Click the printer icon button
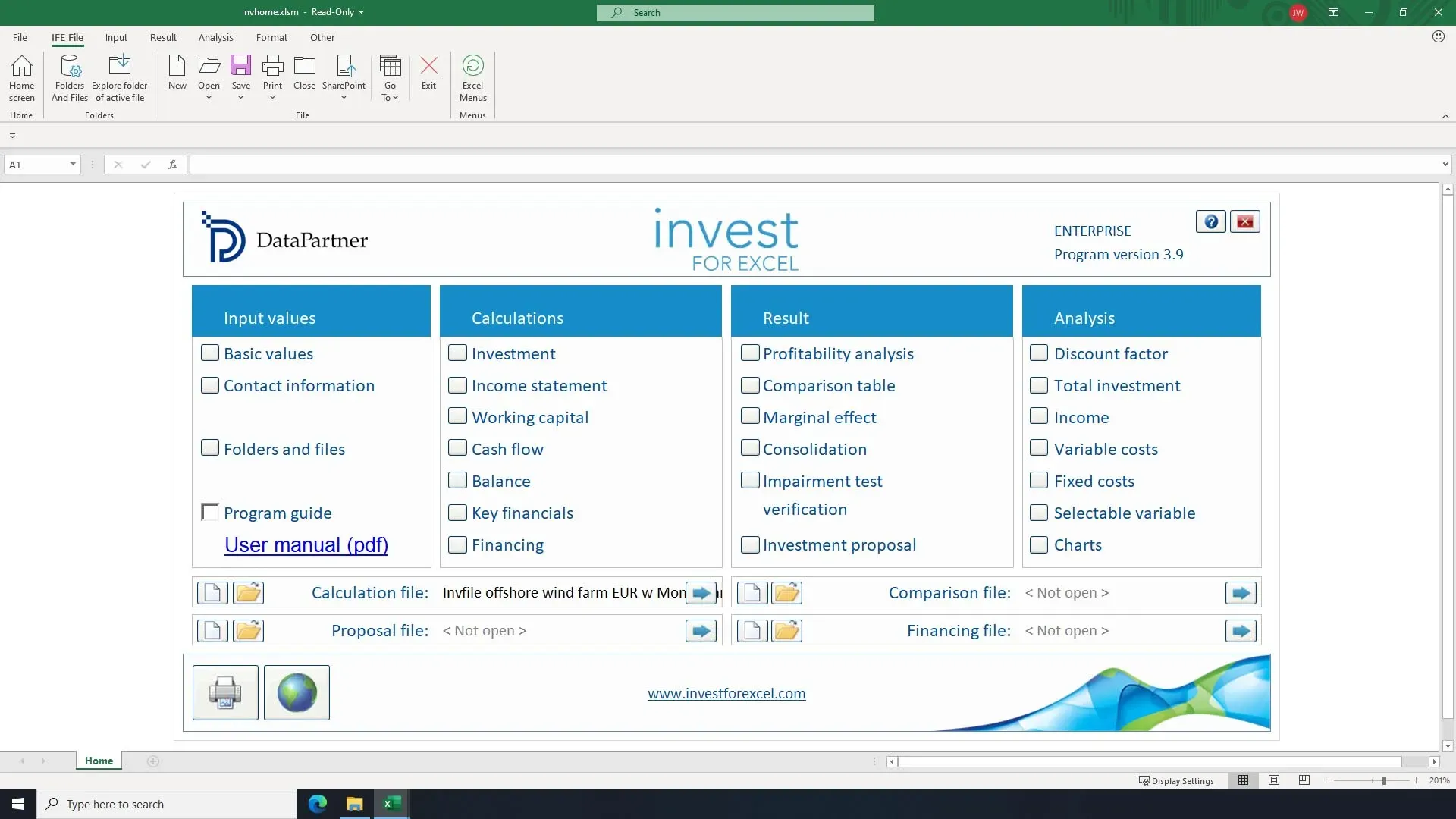Screen dimensions: 1456x819 (x=225, y=692)
